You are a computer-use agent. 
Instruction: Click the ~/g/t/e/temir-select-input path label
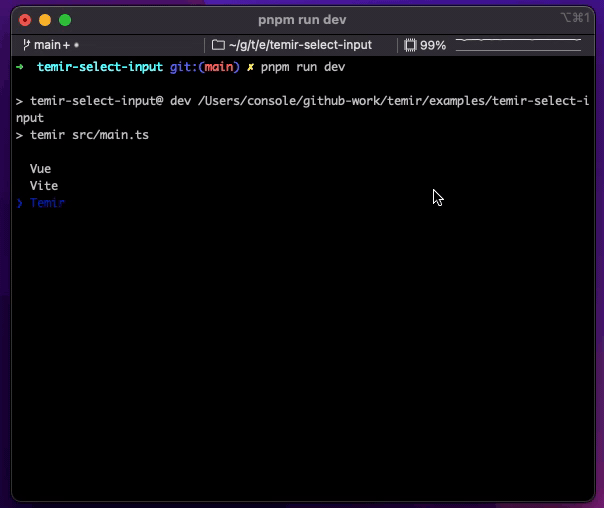(300, 45)
